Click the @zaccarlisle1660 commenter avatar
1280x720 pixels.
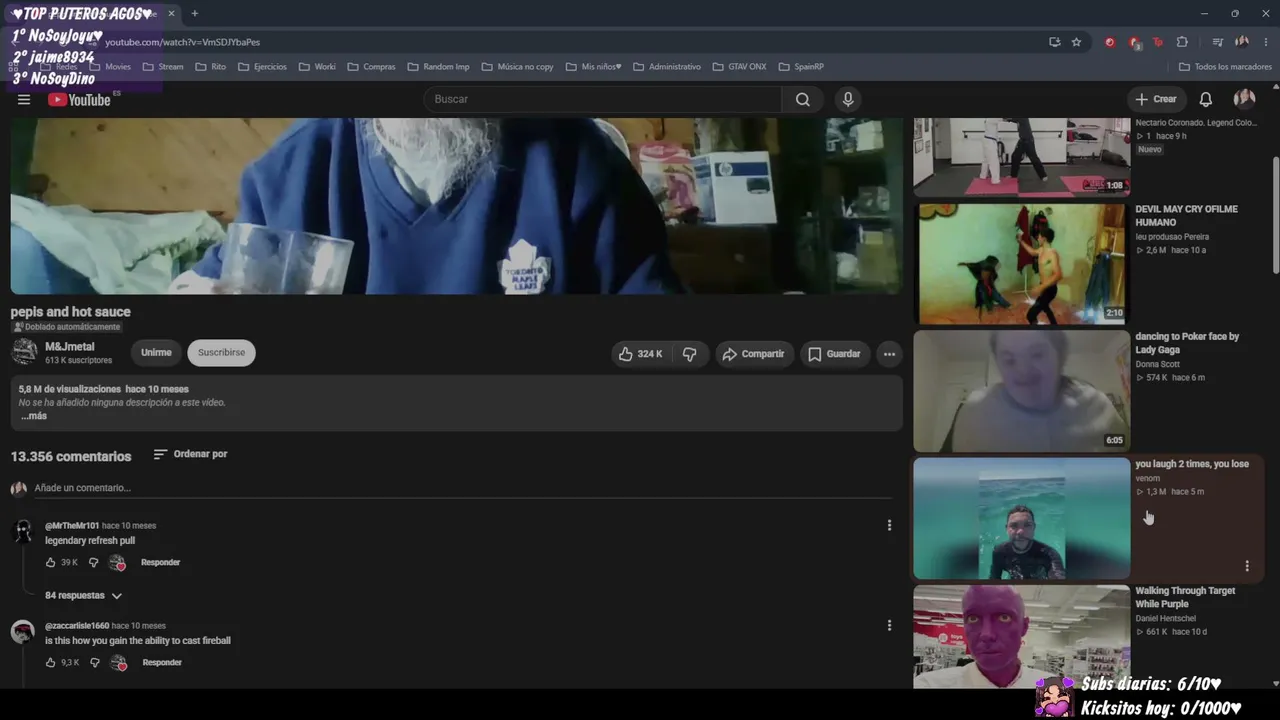[x=22, y=631]
